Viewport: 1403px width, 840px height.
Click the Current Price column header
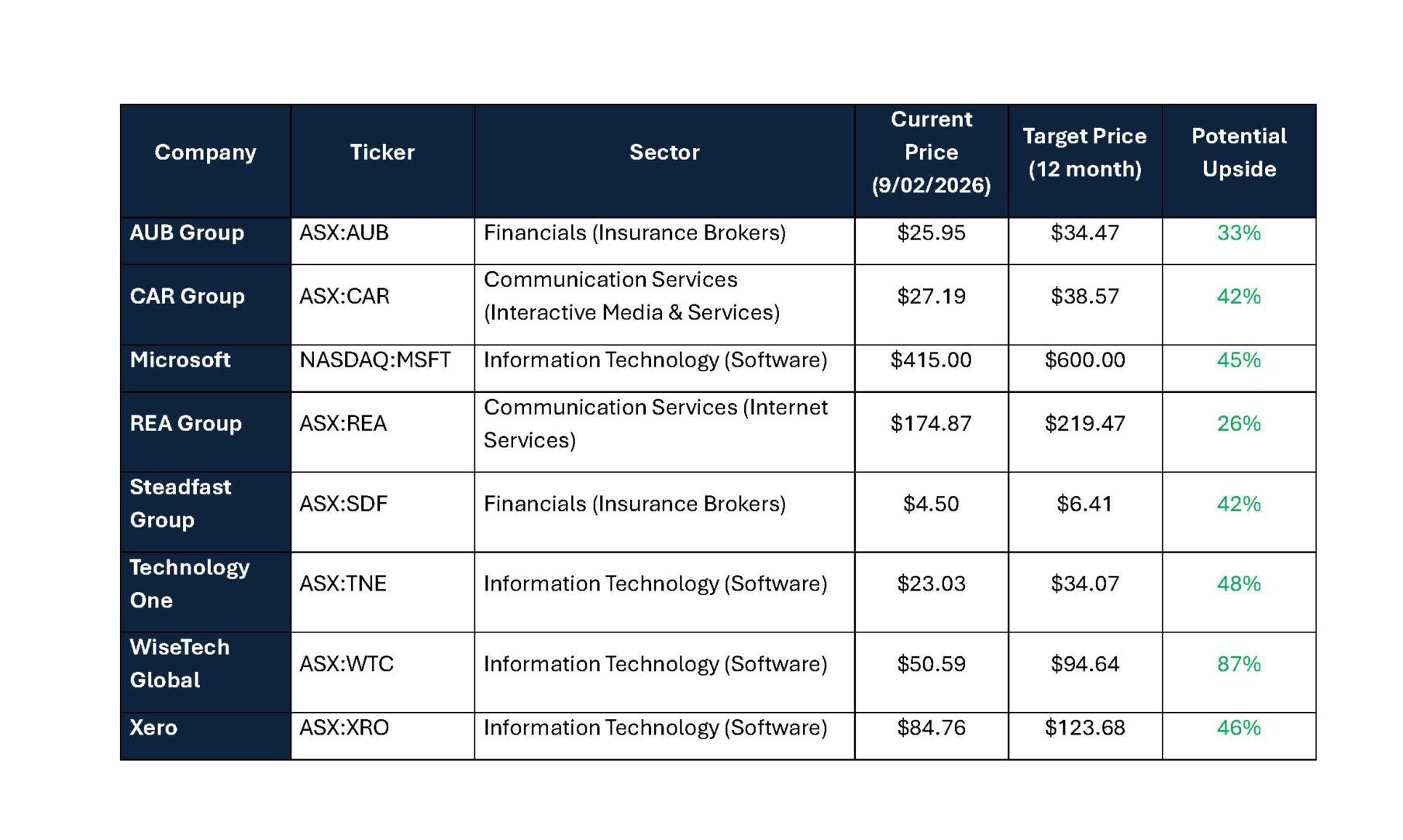(x=931, y=153)
